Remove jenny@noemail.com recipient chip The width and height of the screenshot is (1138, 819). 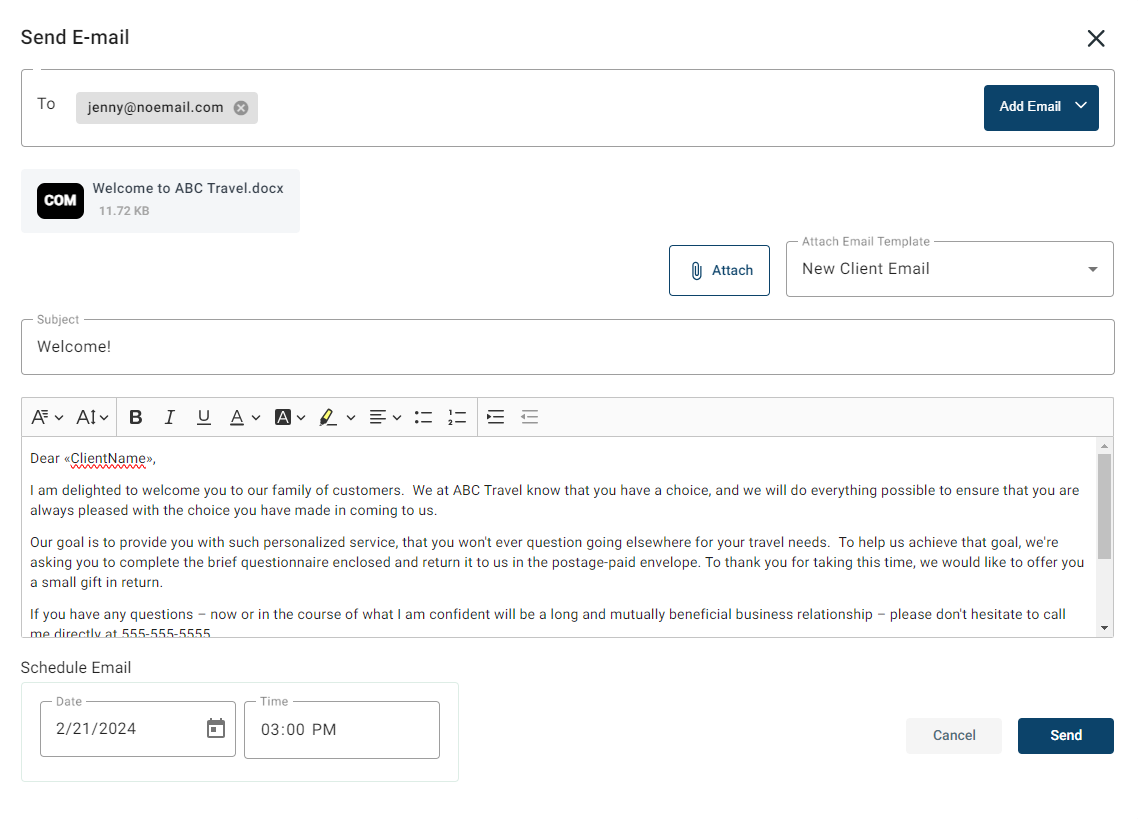(x=241, y=107)
